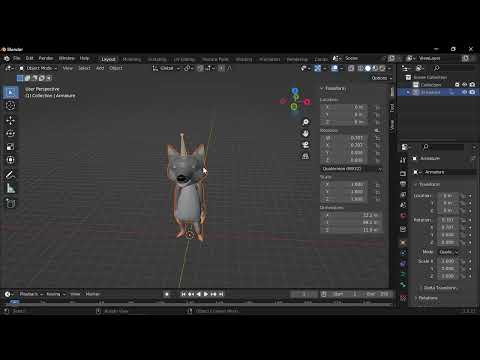Activate the Scale tool
Image resolution: width=480 pixels, height=360 pixels.
point(11,147)
